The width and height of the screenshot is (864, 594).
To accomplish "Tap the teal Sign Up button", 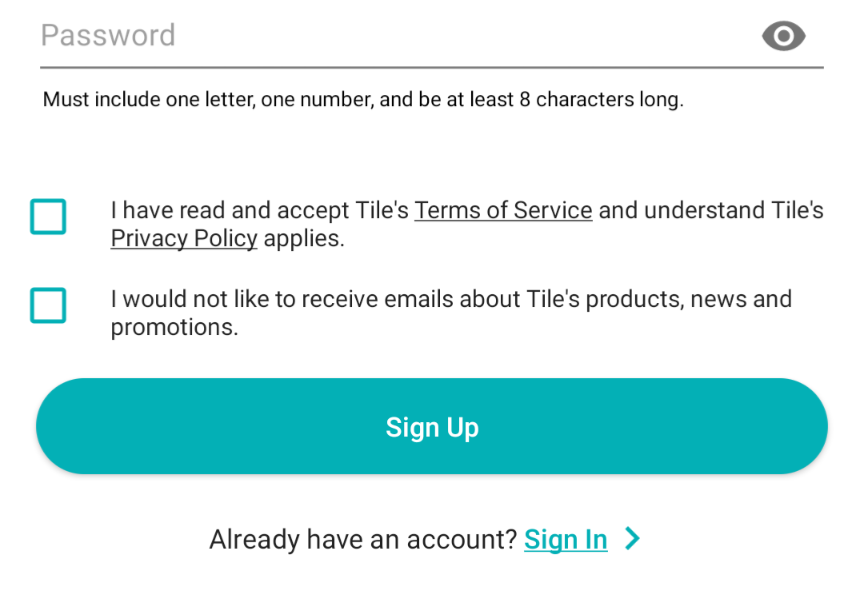I will [x=432, y=426].
